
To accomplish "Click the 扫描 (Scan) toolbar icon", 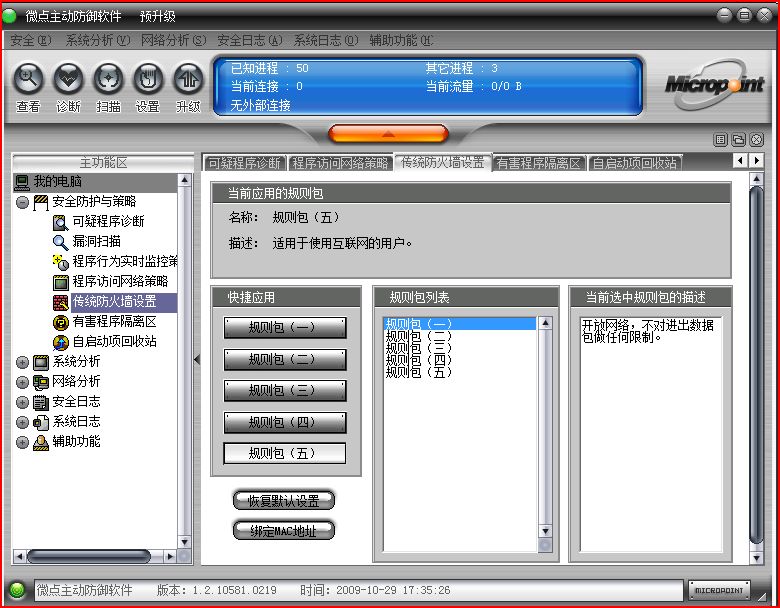I will tap(108, 78).
